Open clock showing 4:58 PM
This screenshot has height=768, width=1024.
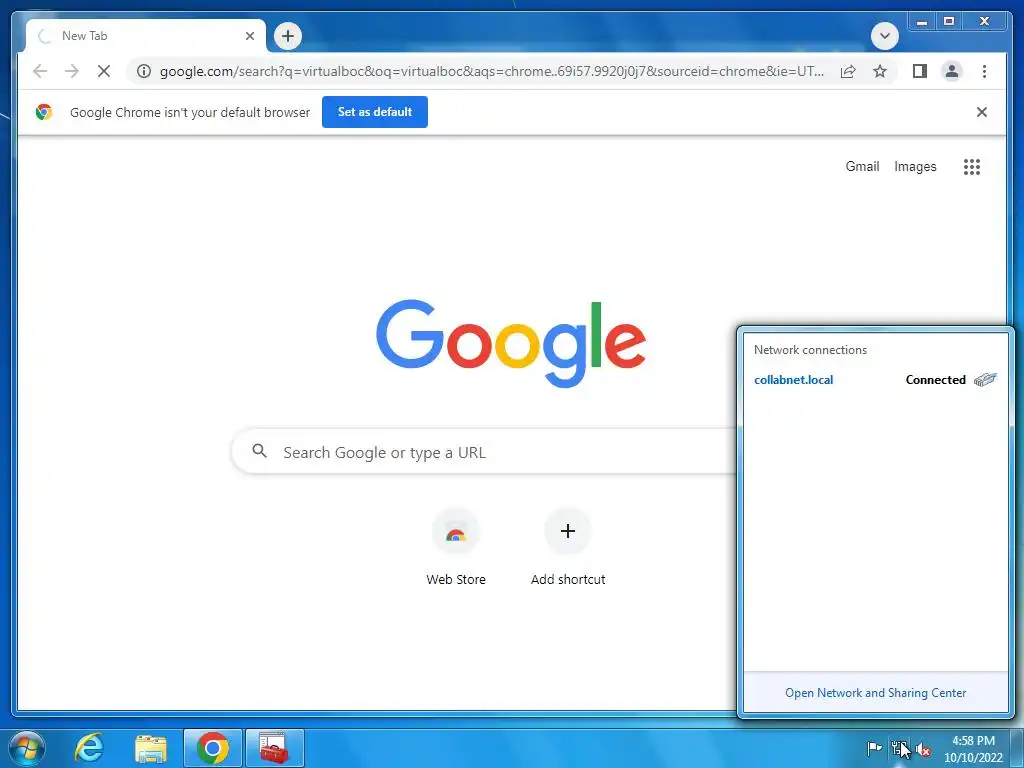pos(972,749)
